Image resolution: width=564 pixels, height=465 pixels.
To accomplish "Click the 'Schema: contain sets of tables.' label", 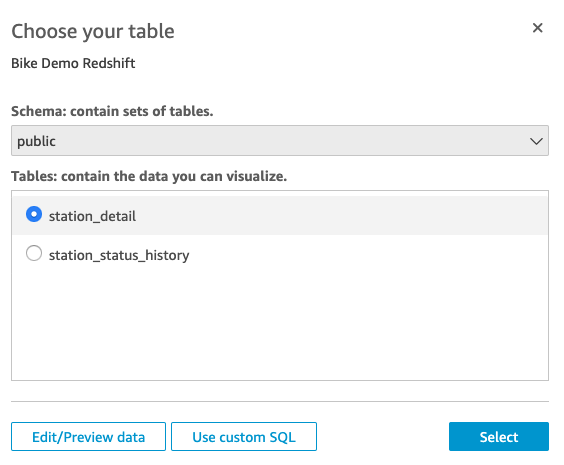I will [112, 111].
